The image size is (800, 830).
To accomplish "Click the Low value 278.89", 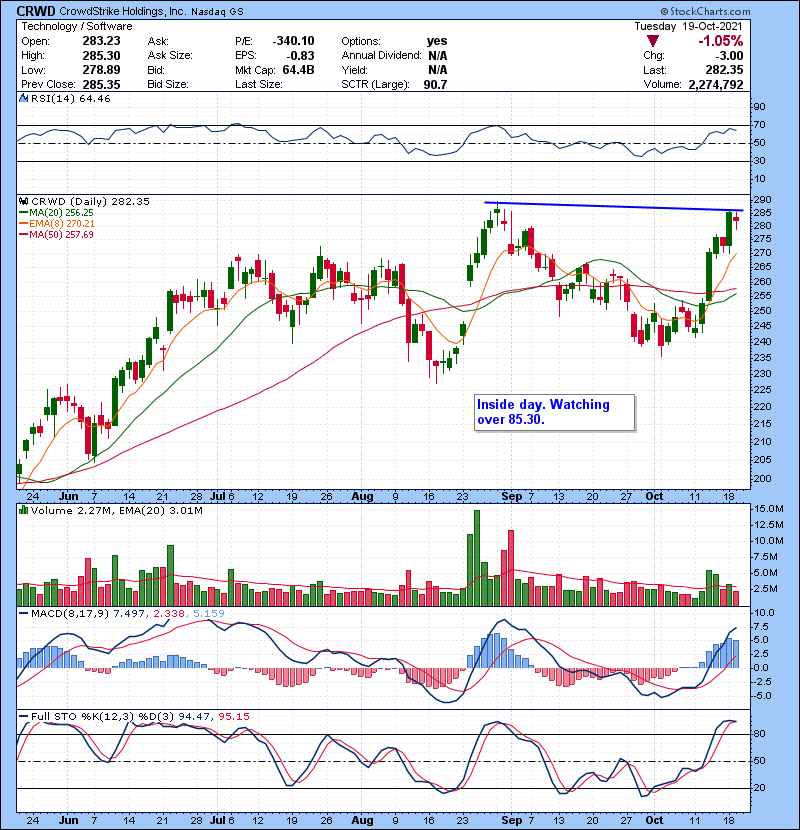I will click(x=101, y=70).
